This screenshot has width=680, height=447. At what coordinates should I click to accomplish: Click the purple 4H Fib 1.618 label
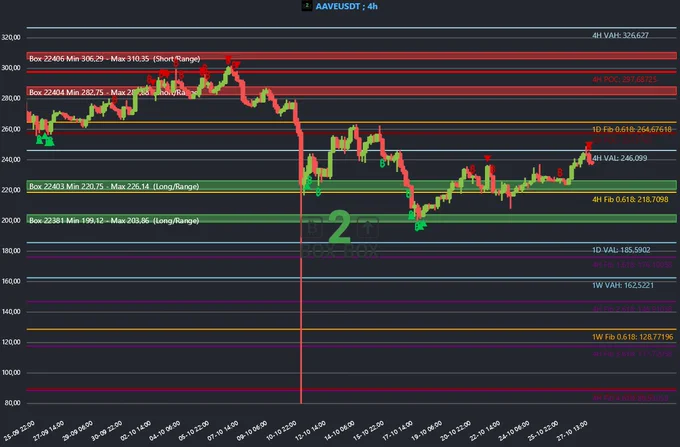pos(632,264)
